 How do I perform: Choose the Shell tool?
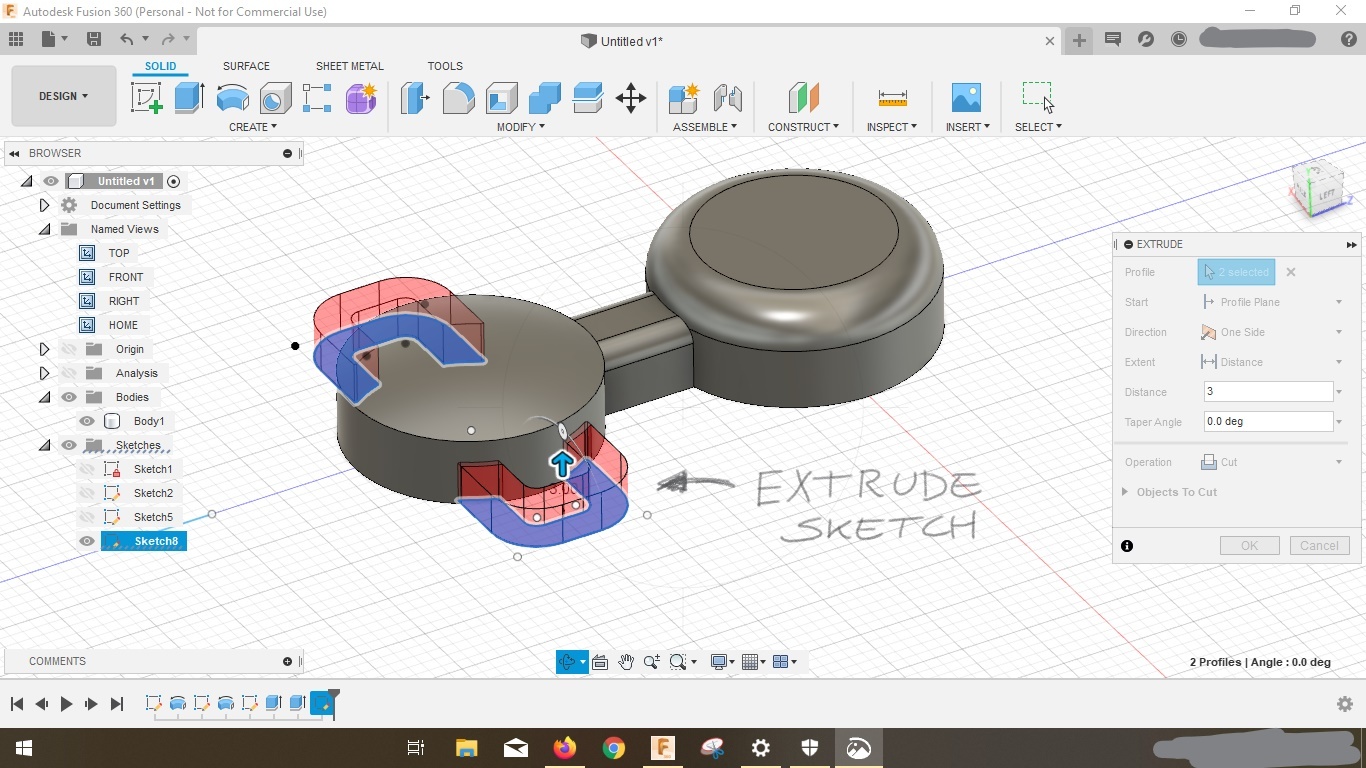501,98
